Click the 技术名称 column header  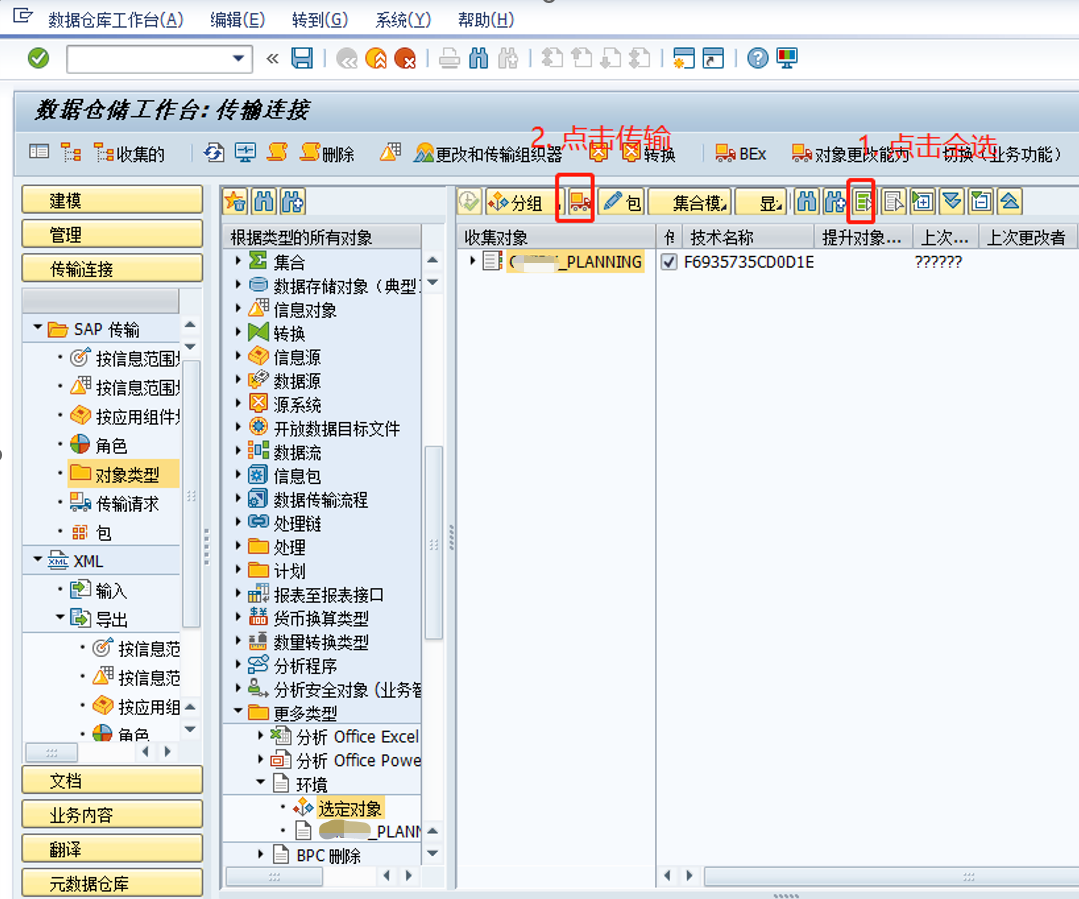pos(748,237)
